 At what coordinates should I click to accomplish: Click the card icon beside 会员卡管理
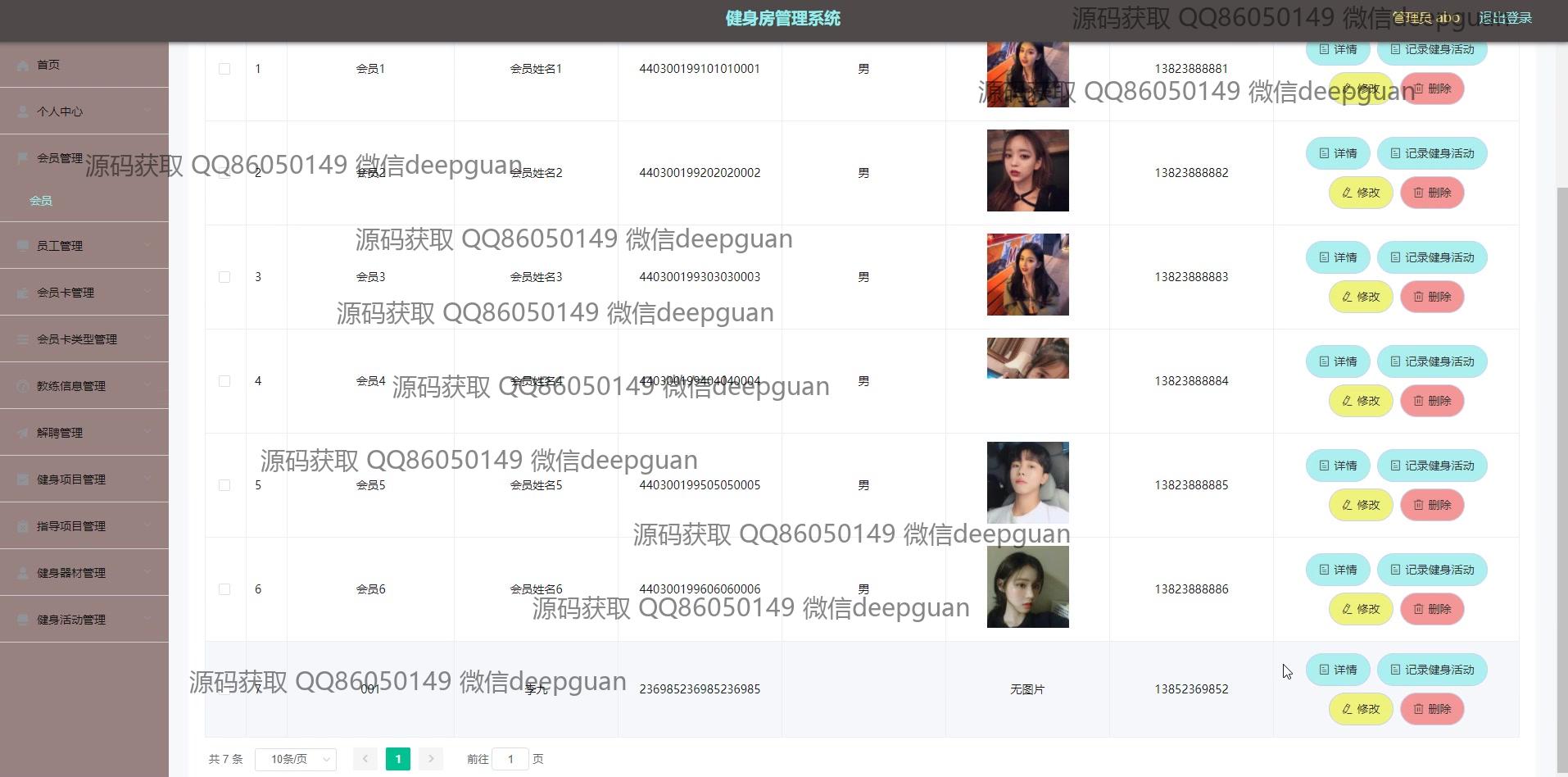23,293
